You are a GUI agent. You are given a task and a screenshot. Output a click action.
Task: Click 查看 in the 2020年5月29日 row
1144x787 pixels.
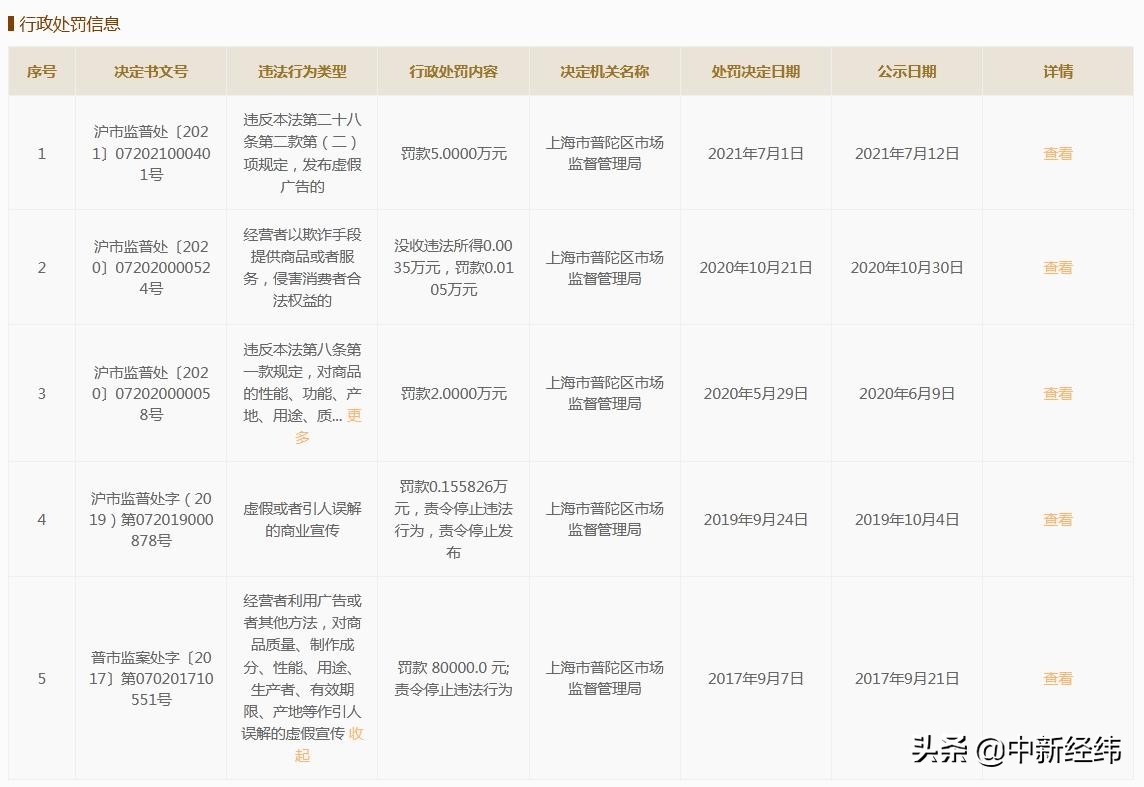(1057, 393)
